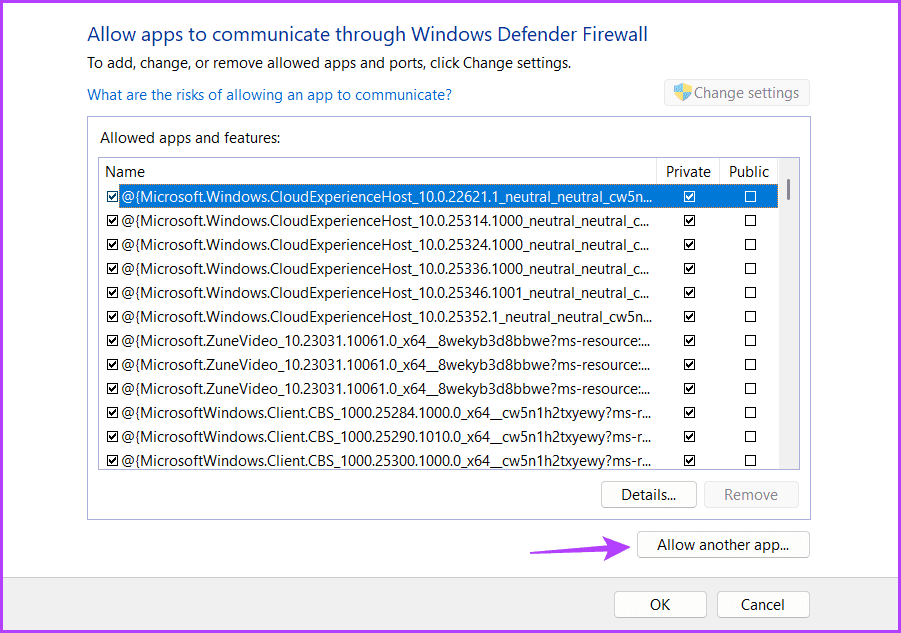Check Public box for Client.CBS_1000.25284.1000.0
The width and height of the screenshot is (901, 633).
tap(750, 413)
